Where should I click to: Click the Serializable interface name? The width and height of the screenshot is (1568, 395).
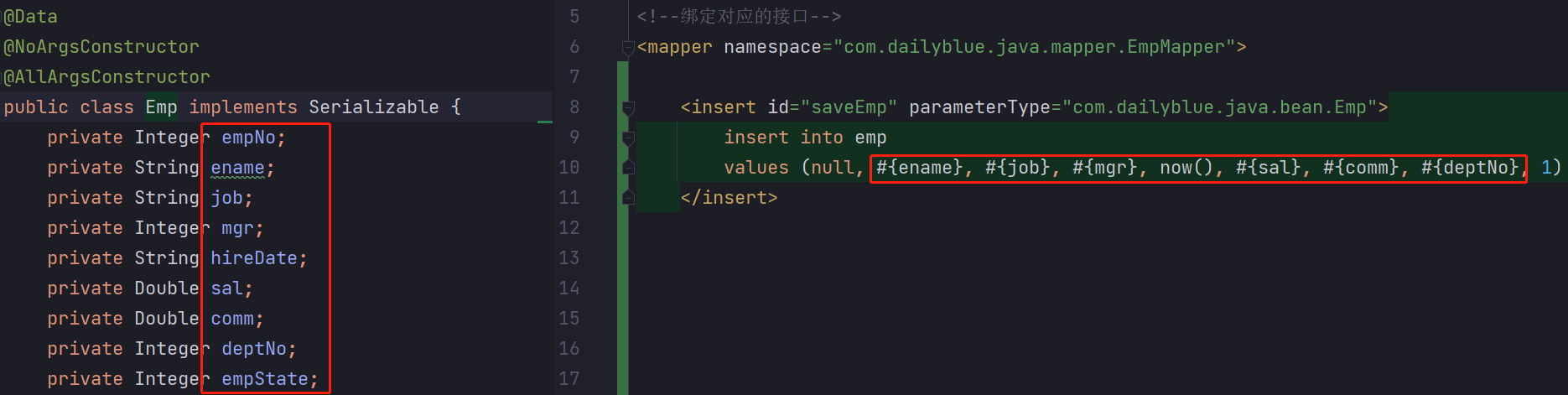click(374, 107)
